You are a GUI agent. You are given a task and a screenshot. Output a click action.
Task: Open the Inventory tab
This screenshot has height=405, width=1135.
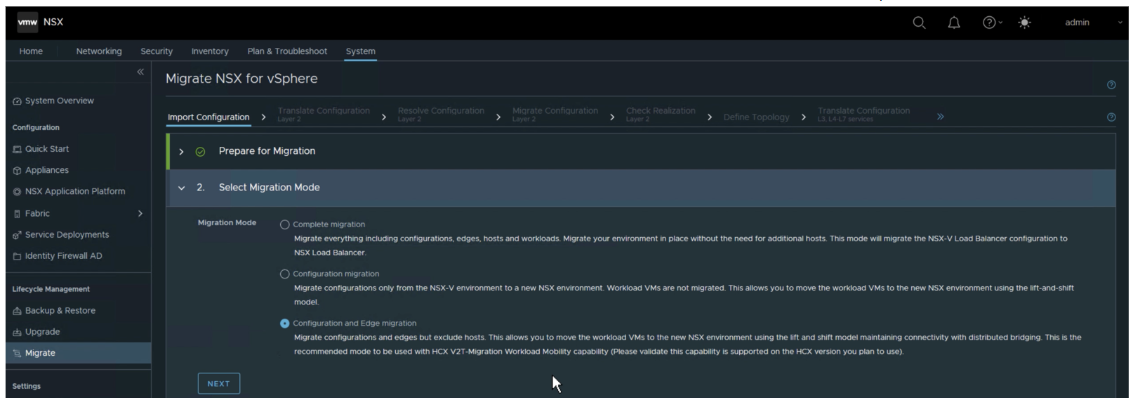(x=210, y=51)
